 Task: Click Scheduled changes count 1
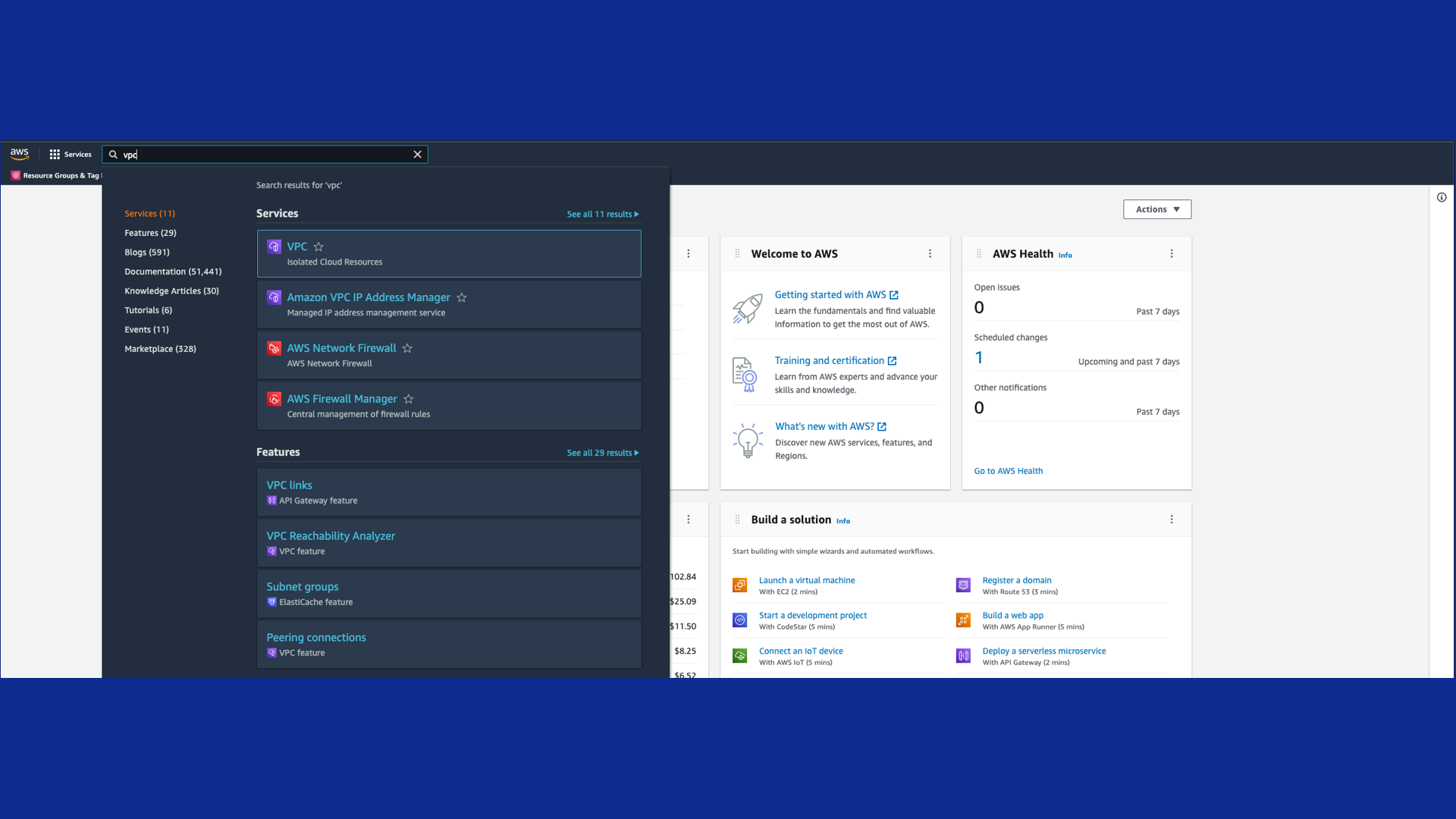point(979,357)
